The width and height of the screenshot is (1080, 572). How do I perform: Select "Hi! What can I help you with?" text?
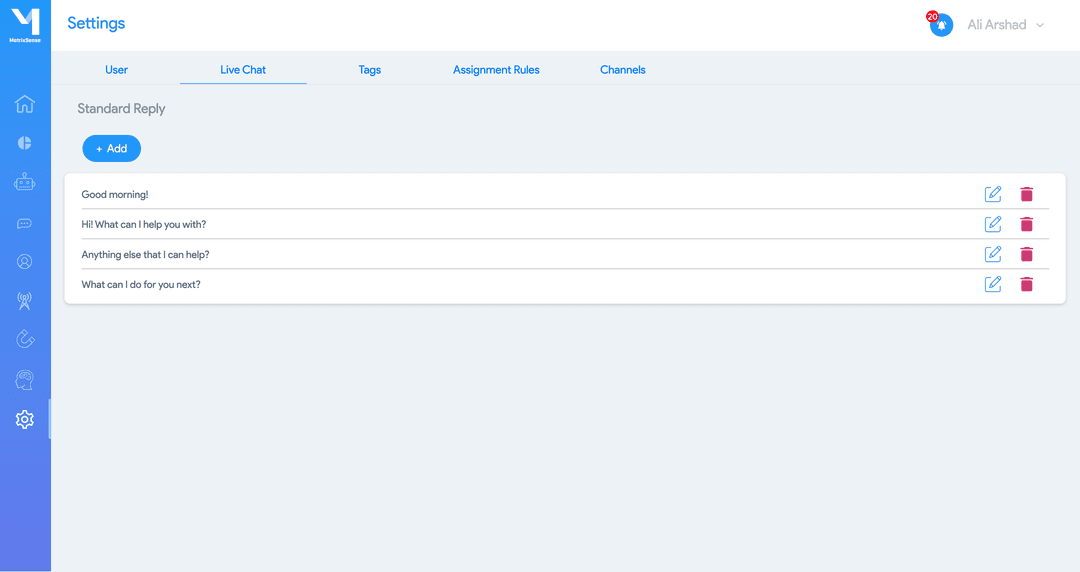click(144, 224)
